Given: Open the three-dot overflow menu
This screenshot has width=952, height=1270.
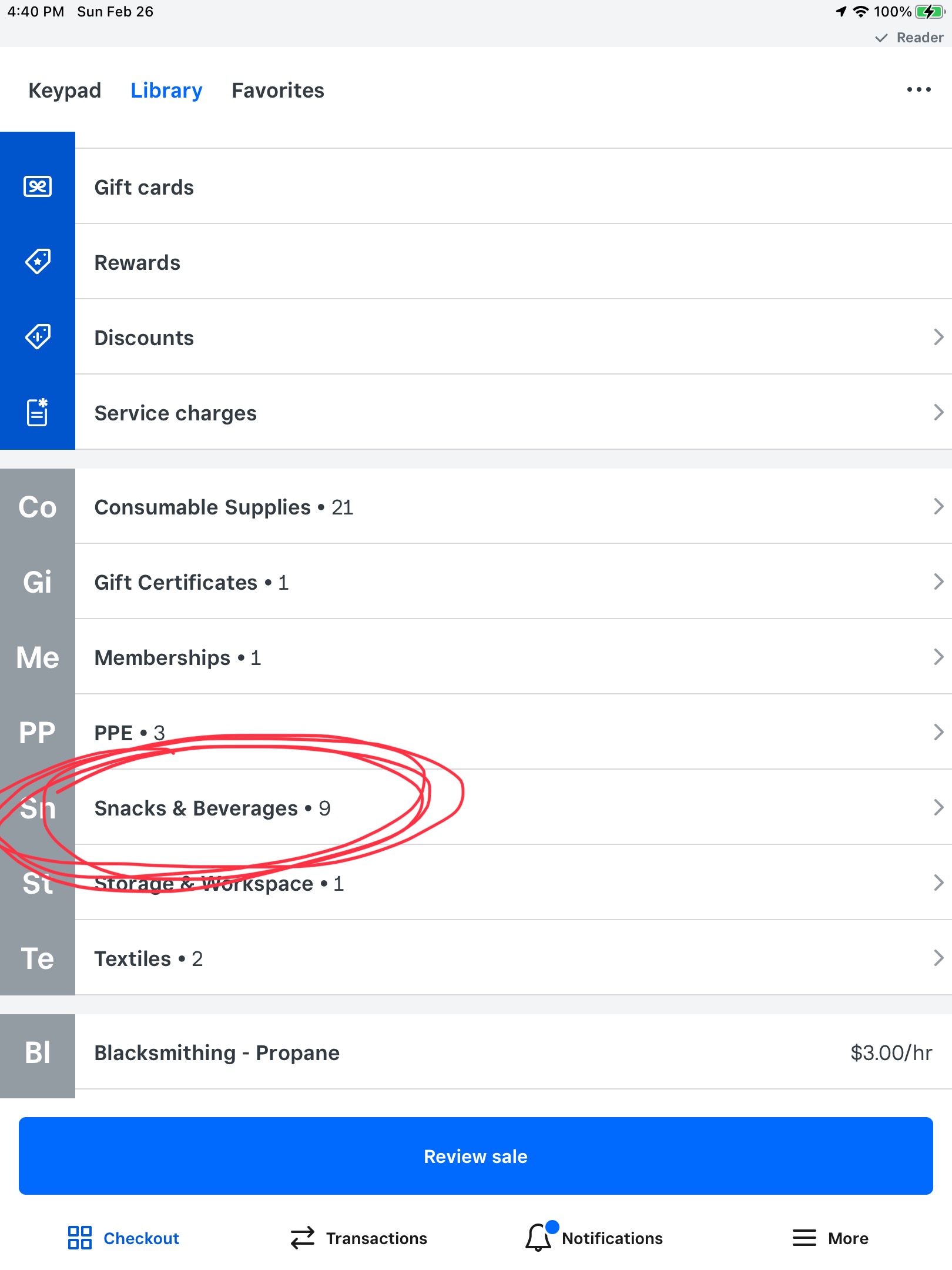Looking at the screenshot, I should (x=919, y=89).
